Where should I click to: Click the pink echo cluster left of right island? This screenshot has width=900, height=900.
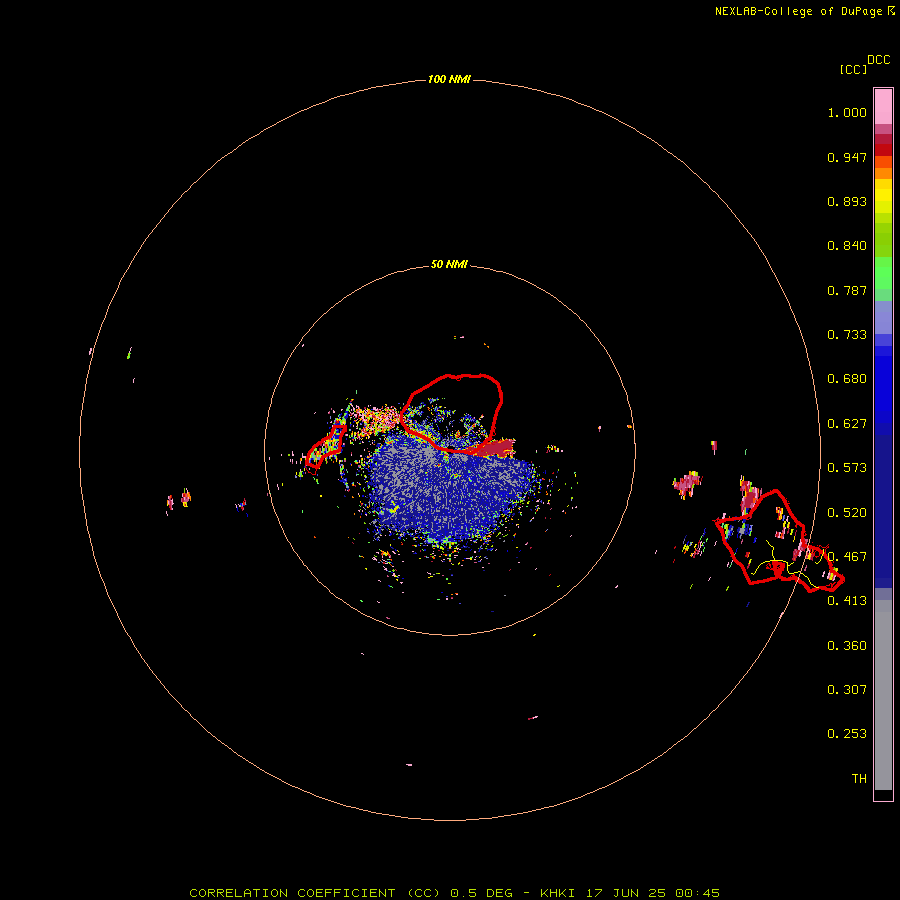(x=687, y=484)
